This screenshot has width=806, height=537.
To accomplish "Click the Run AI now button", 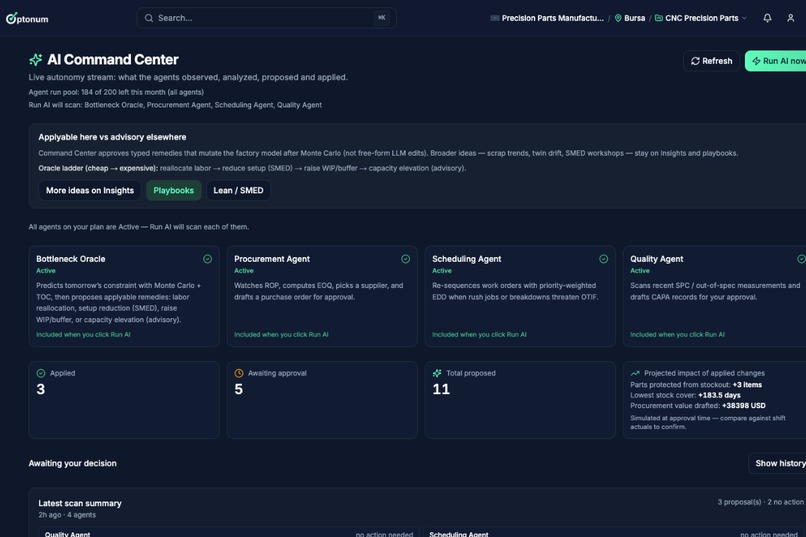I will (x=776, y=61).
